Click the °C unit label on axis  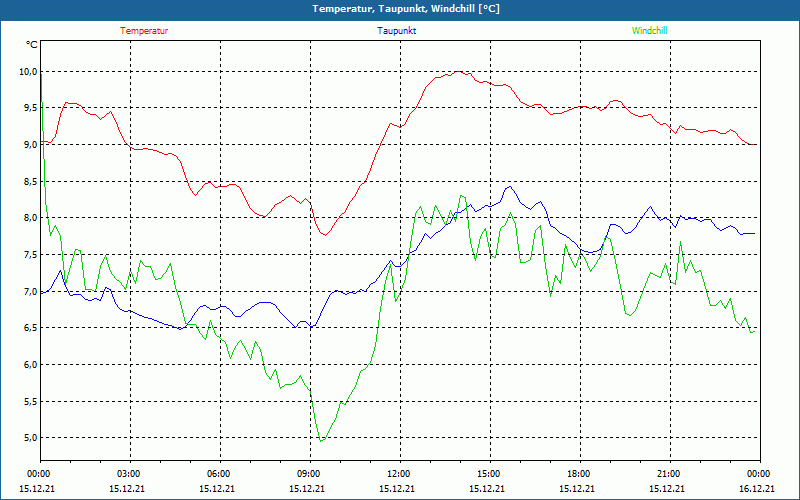[x=32, y=45]
